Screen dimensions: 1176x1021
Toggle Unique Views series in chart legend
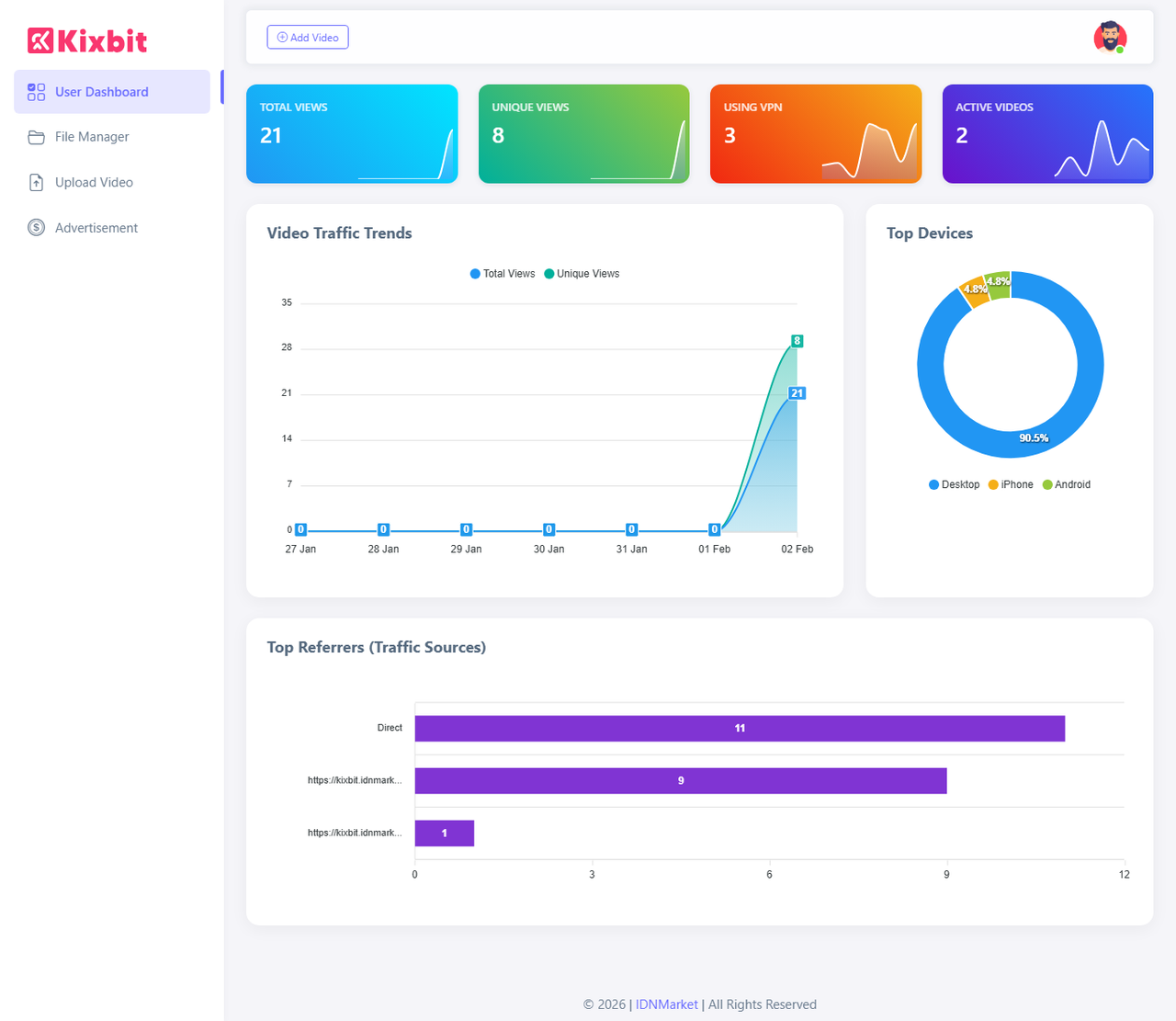(x=582, y=274)
